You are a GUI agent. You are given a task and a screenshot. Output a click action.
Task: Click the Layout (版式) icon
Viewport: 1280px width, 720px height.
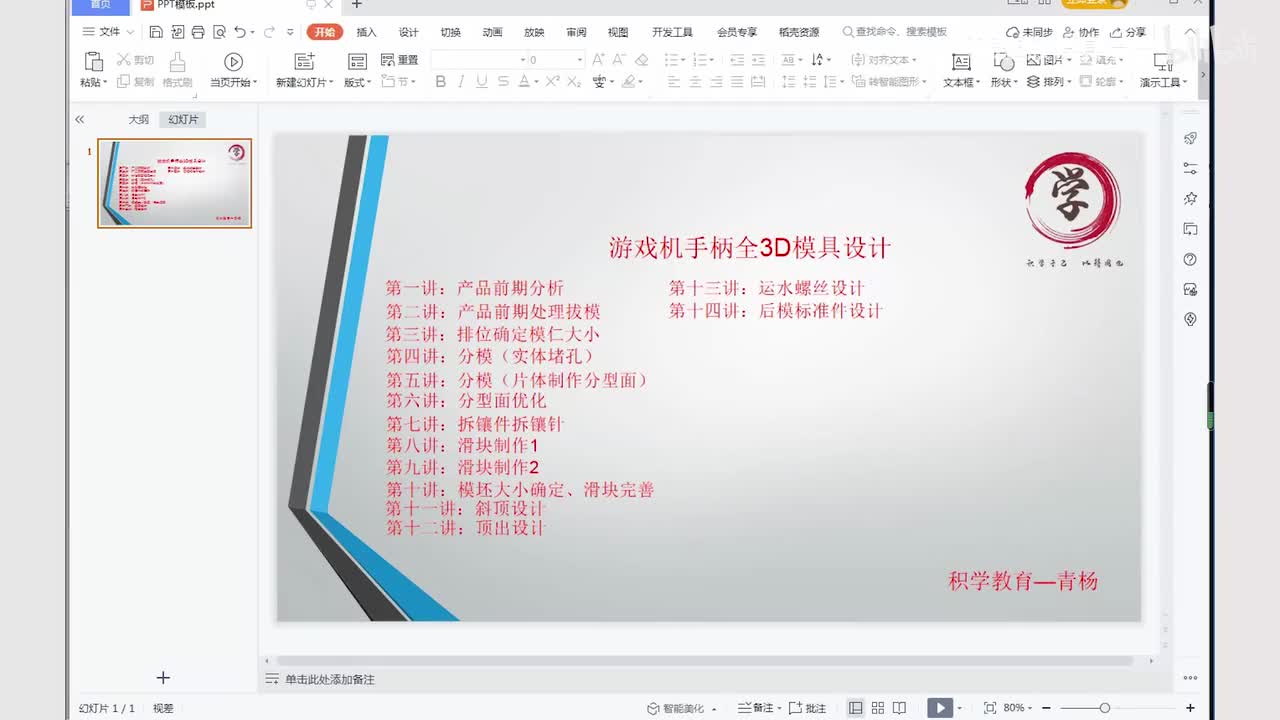point(357,62)
